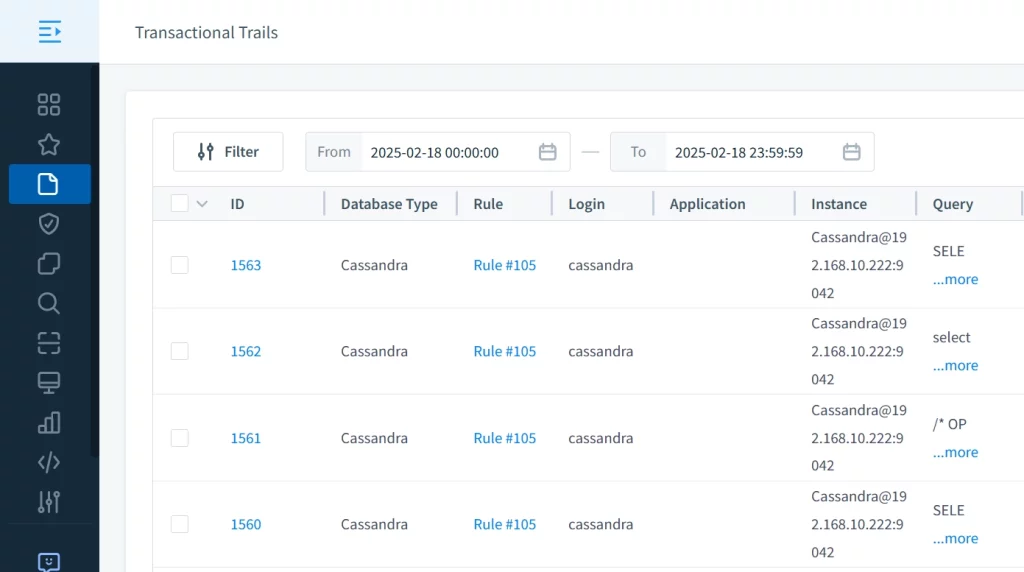Image resolution: width=1024 pixels, height=572 pixels.
Task: Open the shield security icon in sidebar
Action: point(49,224)
